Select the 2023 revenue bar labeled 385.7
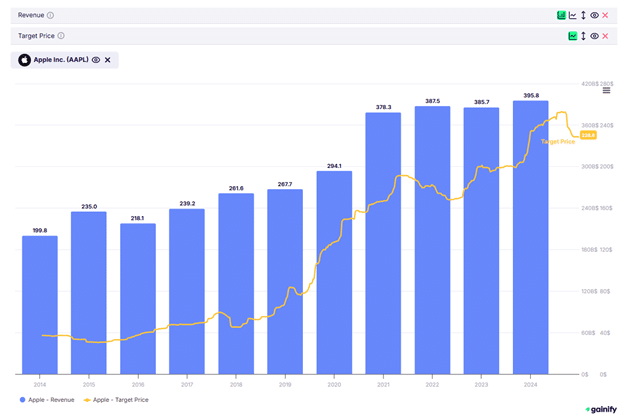 point(481,241)
